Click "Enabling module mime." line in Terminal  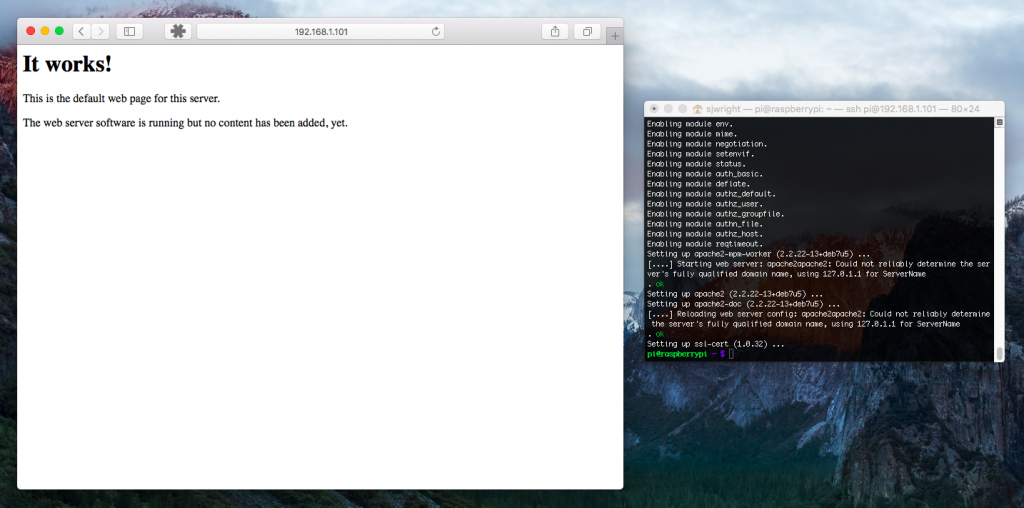692,134
